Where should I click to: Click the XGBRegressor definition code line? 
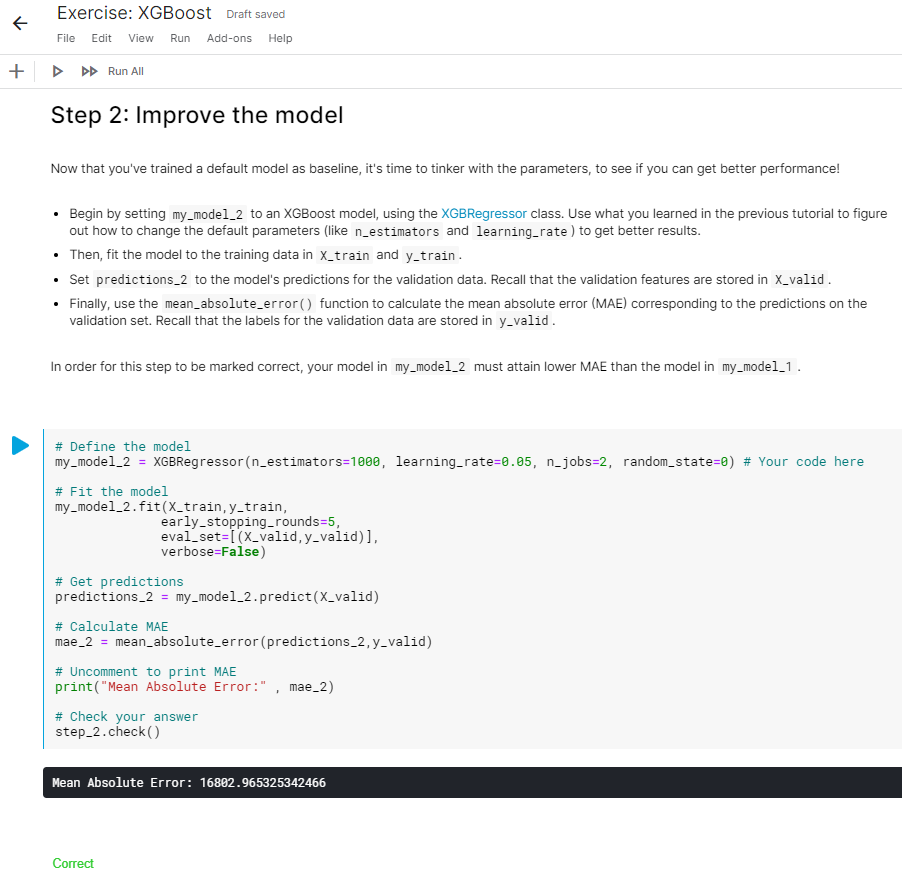click(x=459, y=462)
